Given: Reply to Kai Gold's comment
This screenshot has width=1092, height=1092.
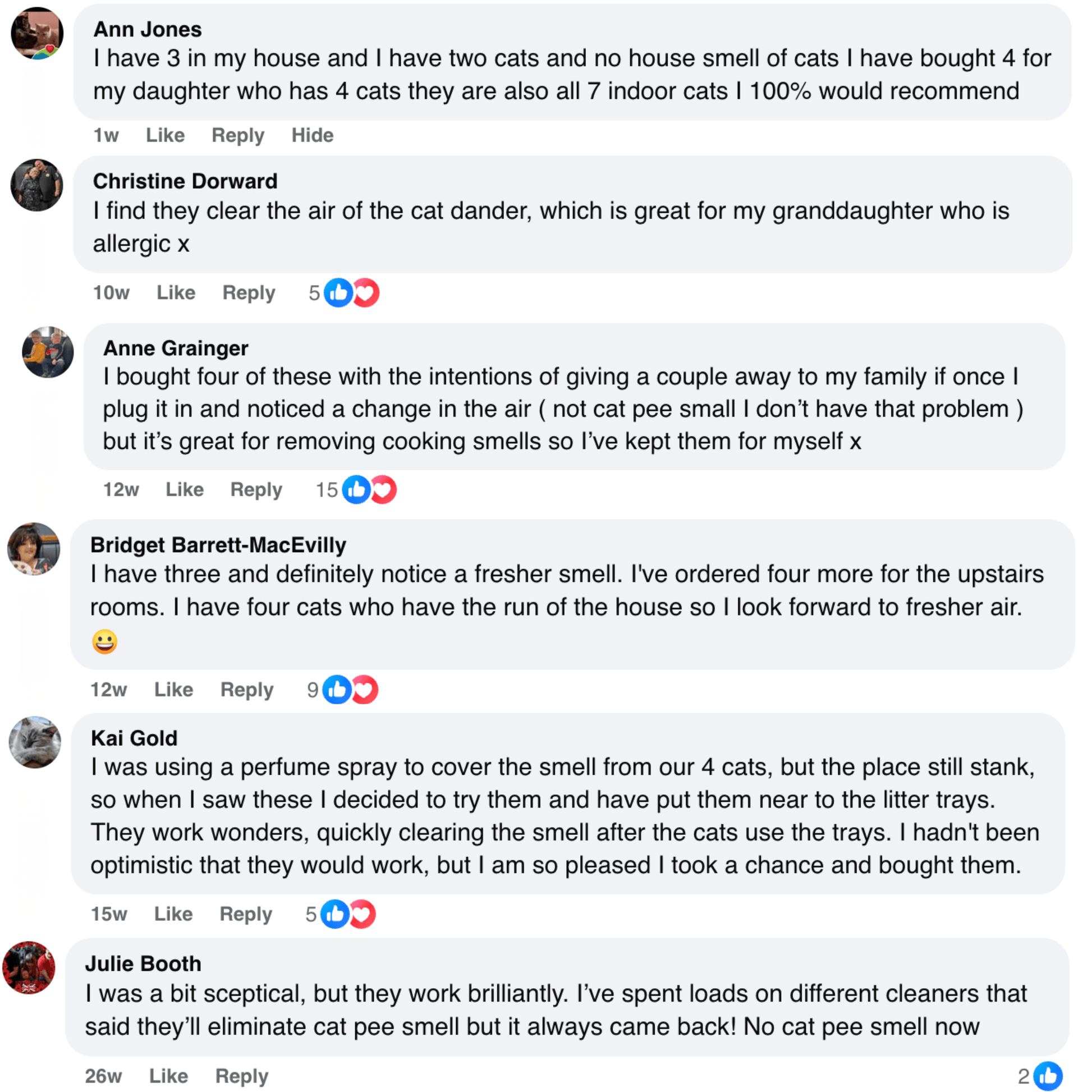Looking at the screenshot, I should click(246, 914).
